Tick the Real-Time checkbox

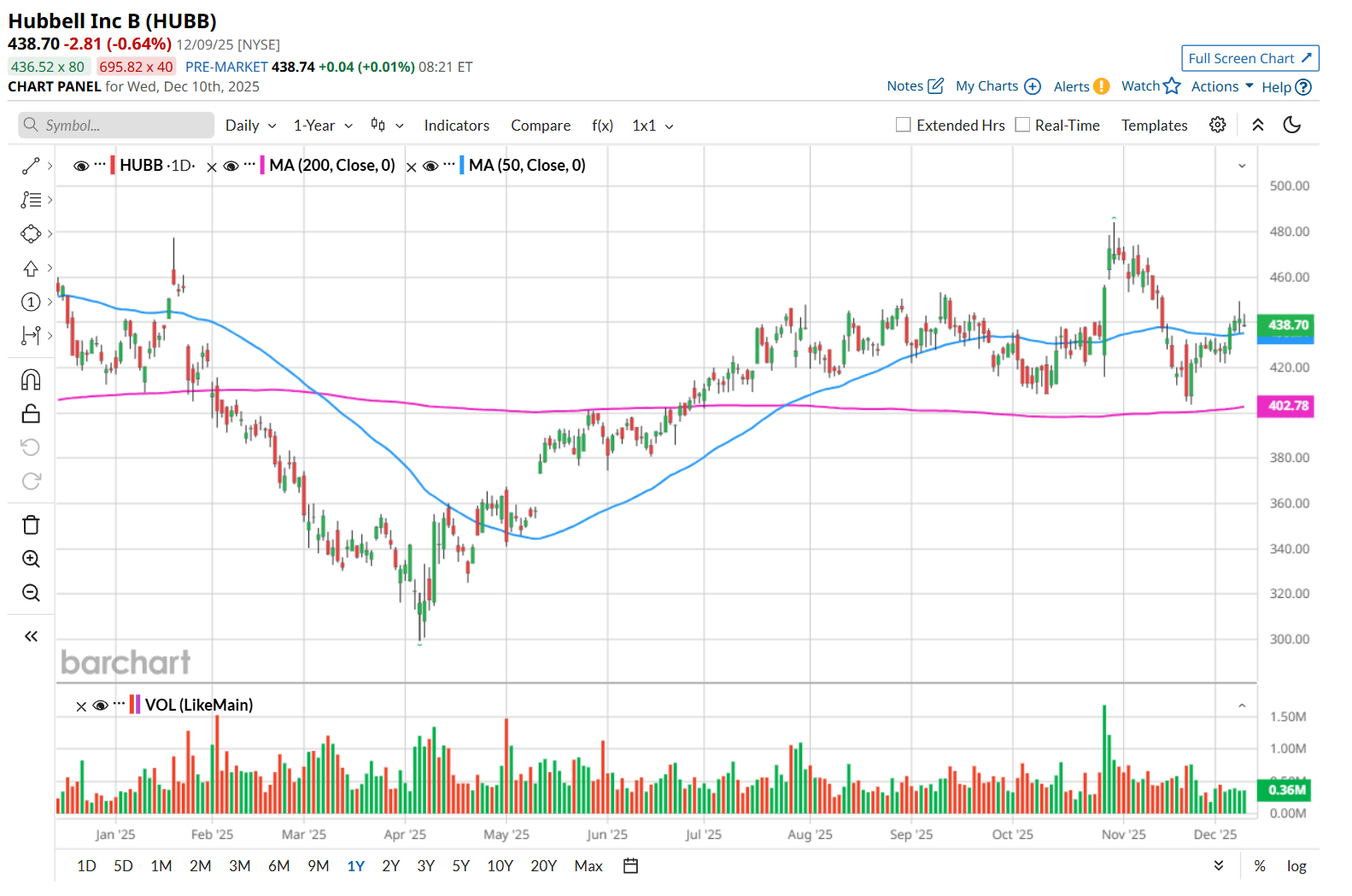1022,125
